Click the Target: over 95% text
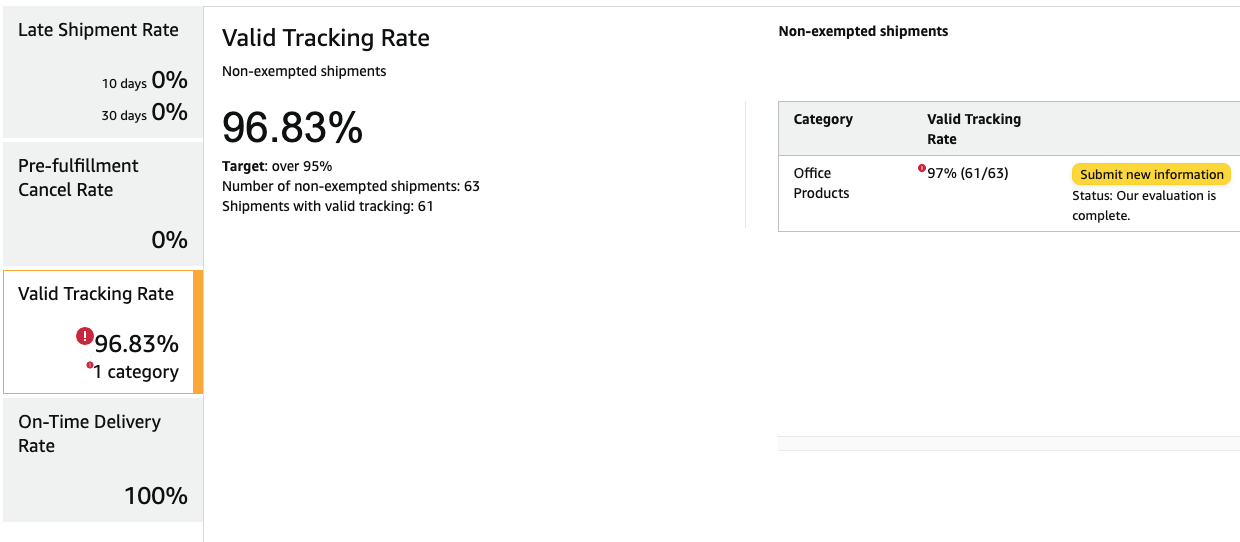1240x542 pixels. (x=277, y=166)
